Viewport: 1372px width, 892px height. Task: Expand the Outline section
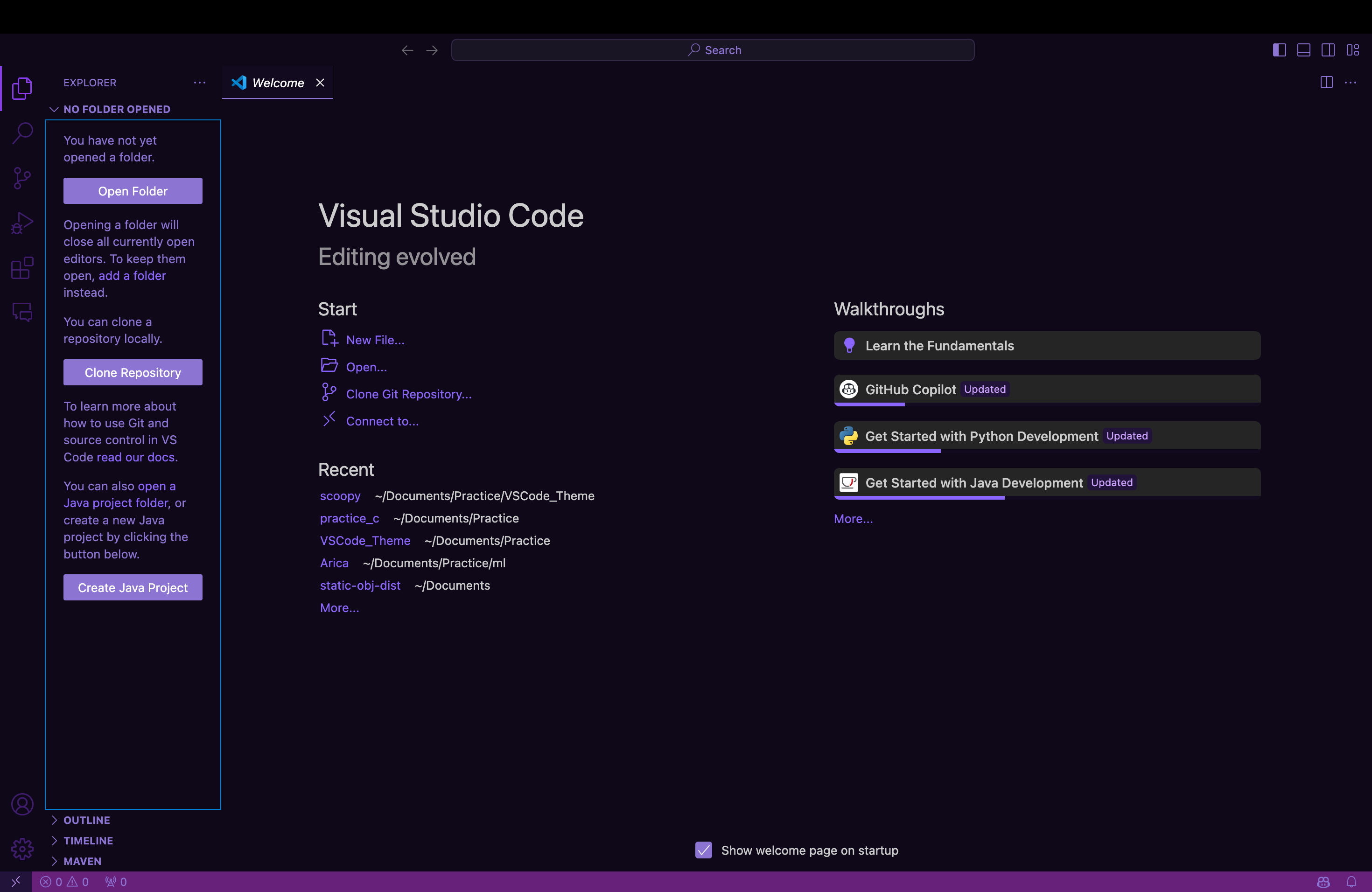click(86, 820)
